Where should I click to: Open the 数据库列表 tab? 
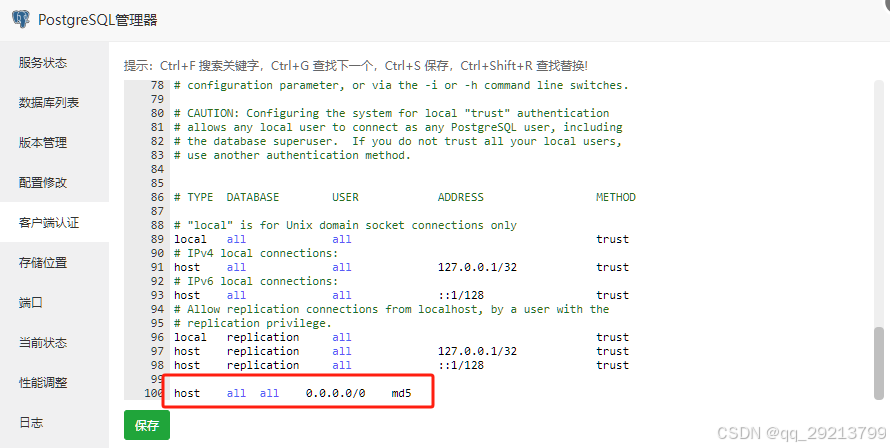click(x=48, y=103)
